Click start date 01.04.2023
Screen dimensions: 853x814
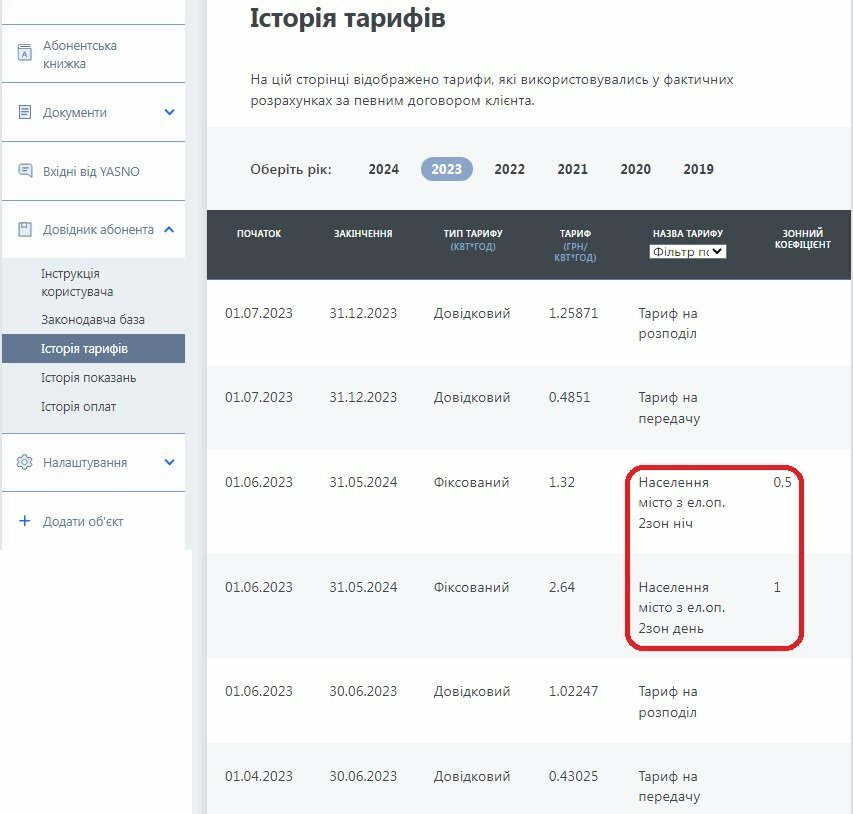(x=259, y=776)
